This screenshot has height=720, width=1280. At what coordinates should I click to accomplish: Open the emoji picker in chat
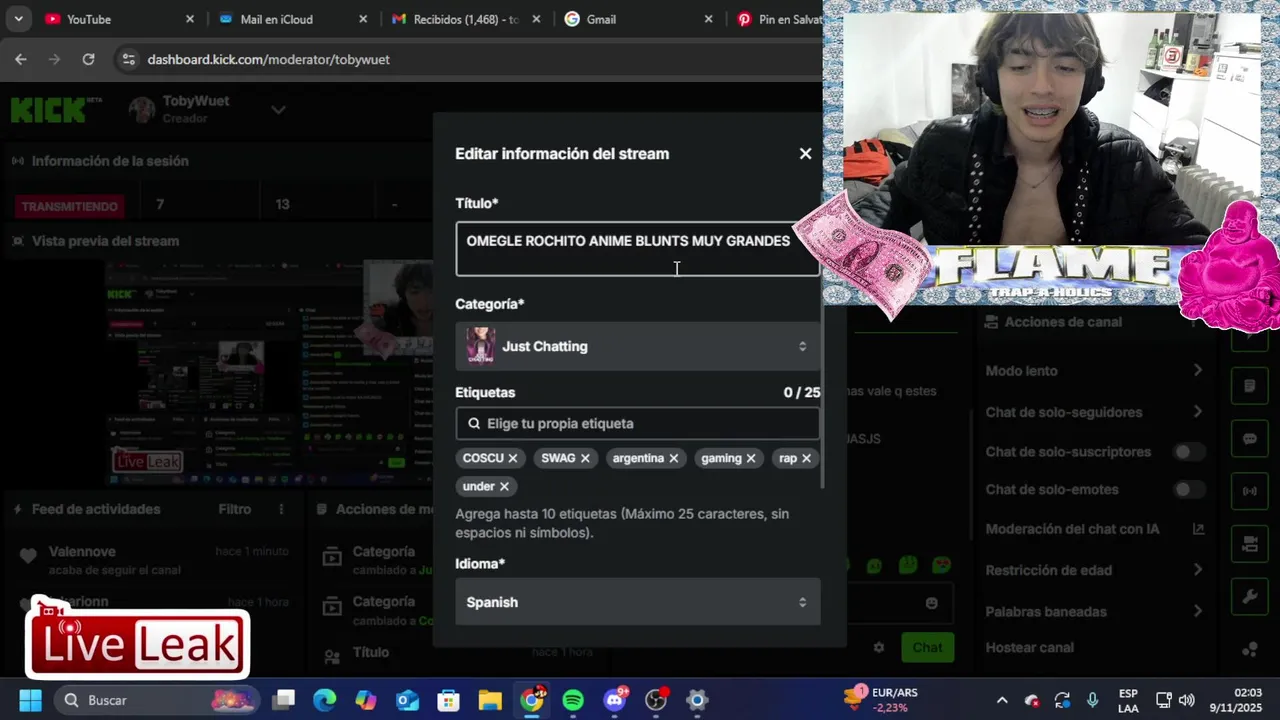click(x=932, y=603)
